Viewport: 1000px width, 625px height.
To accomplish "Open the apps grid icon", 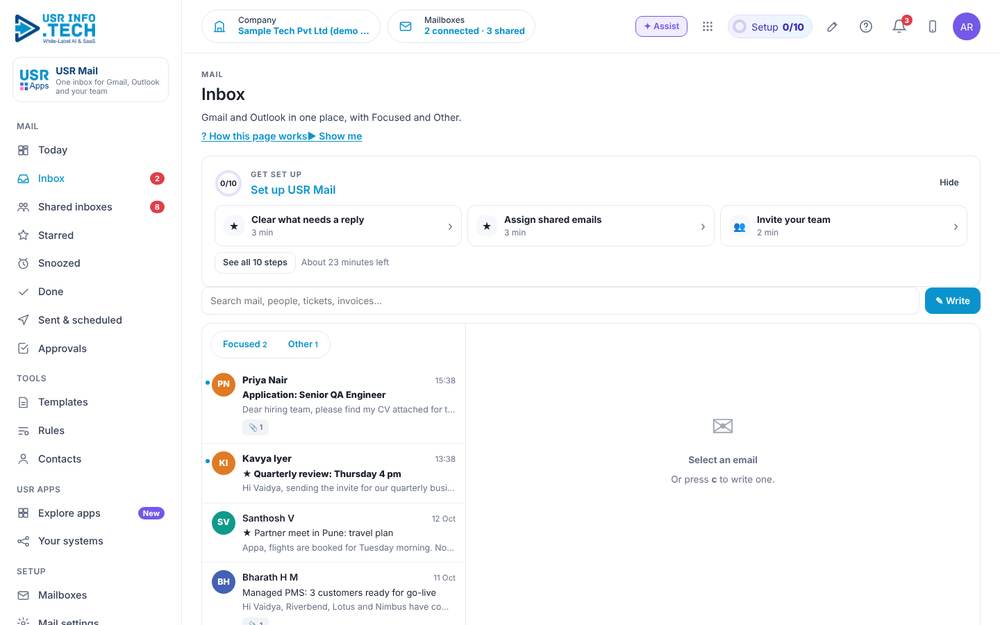I will click(x=707, y=26).
